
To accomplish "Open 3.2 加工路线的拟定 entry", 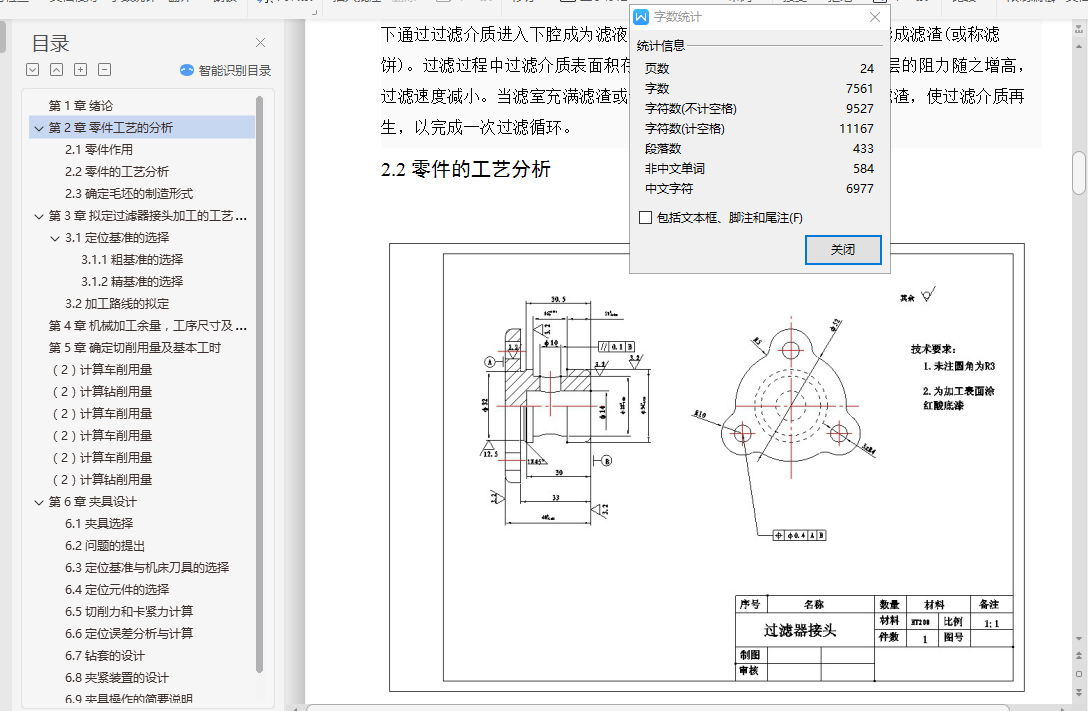I will [117, 304].
